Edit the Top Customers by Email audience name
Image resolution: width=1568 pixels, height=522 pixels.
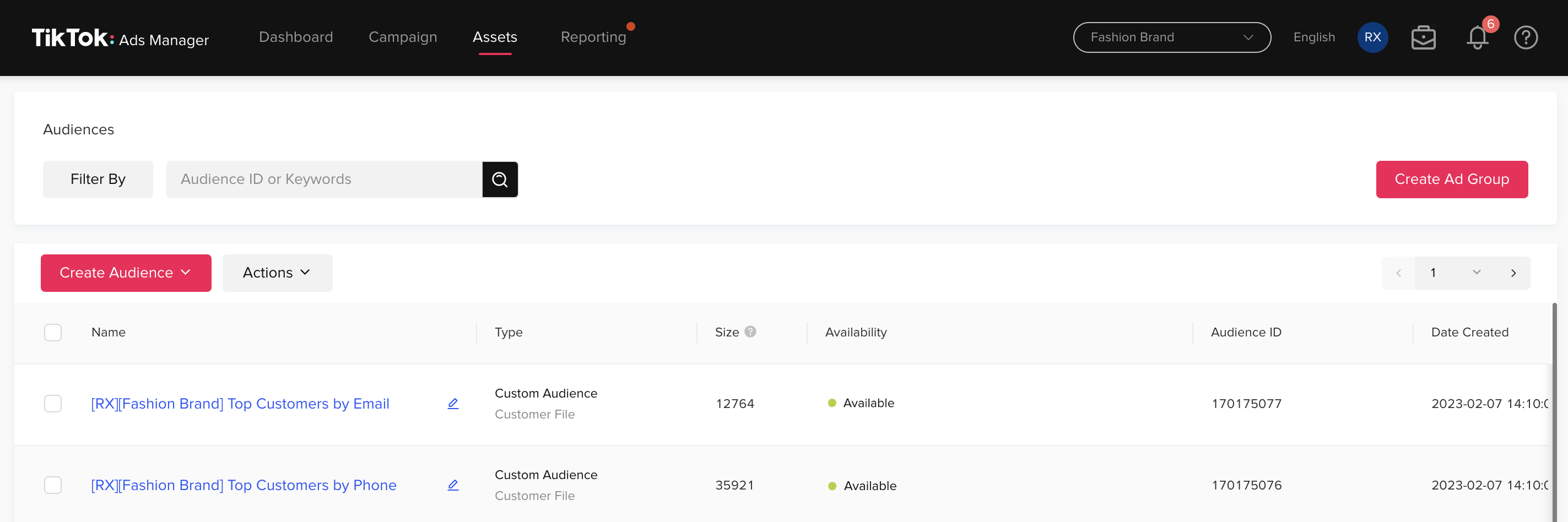pyautogui.click(x=453, y=404)
